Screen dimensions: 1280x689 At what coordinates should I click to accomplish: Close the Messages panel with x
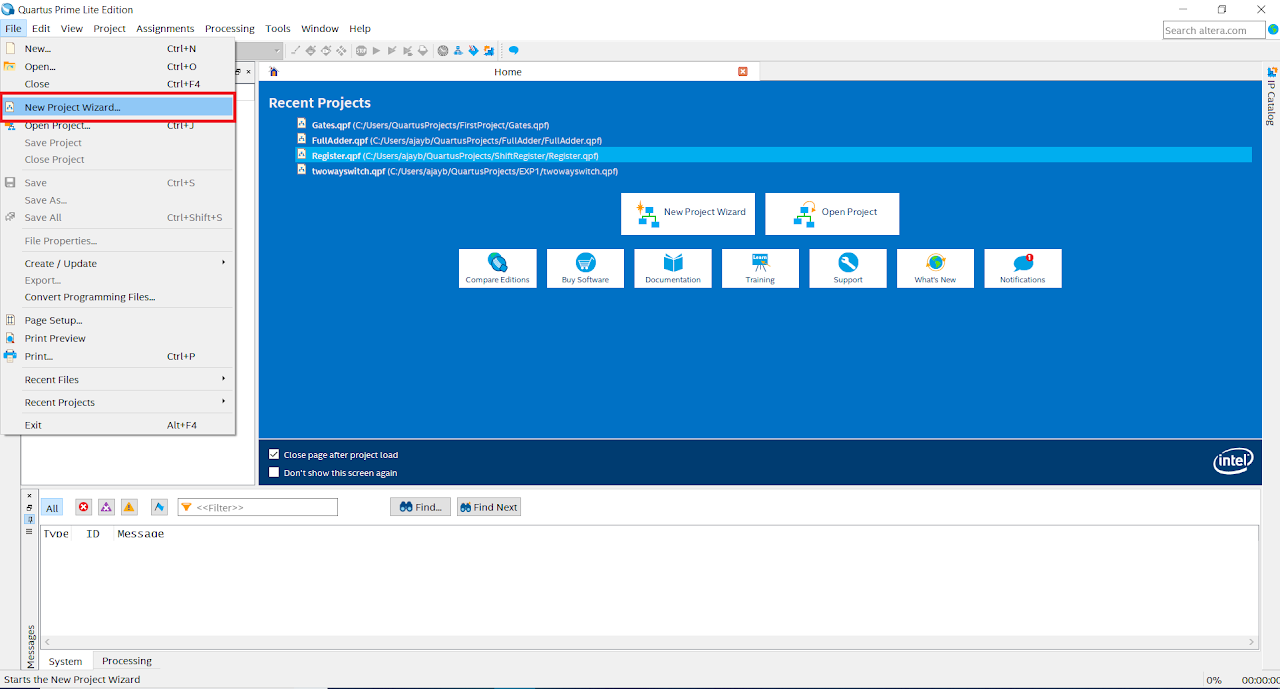click(29, 495)
